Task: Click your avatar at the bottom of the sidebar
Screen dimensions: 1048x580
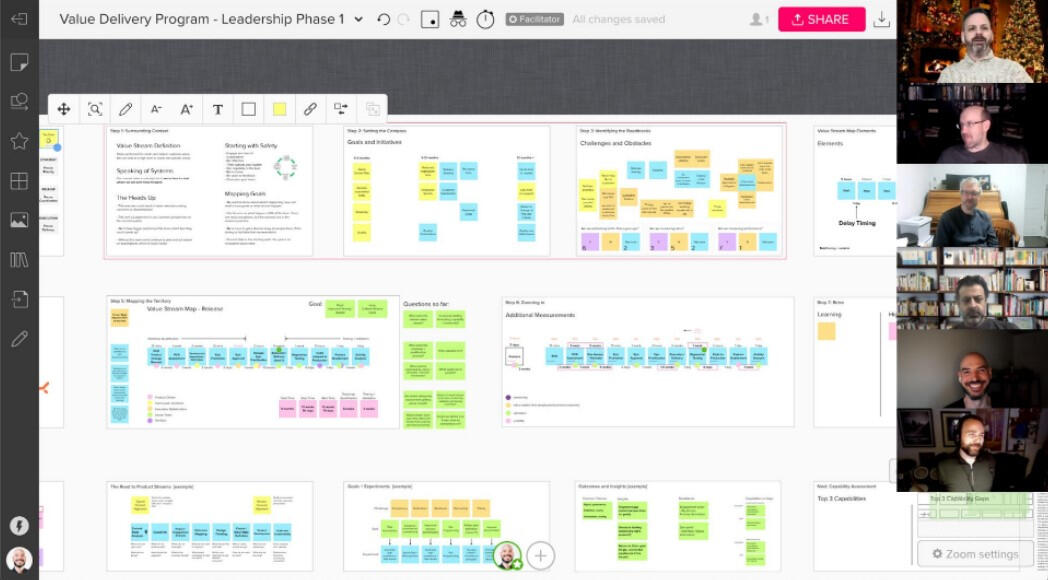Action: [x=20, y=560]
